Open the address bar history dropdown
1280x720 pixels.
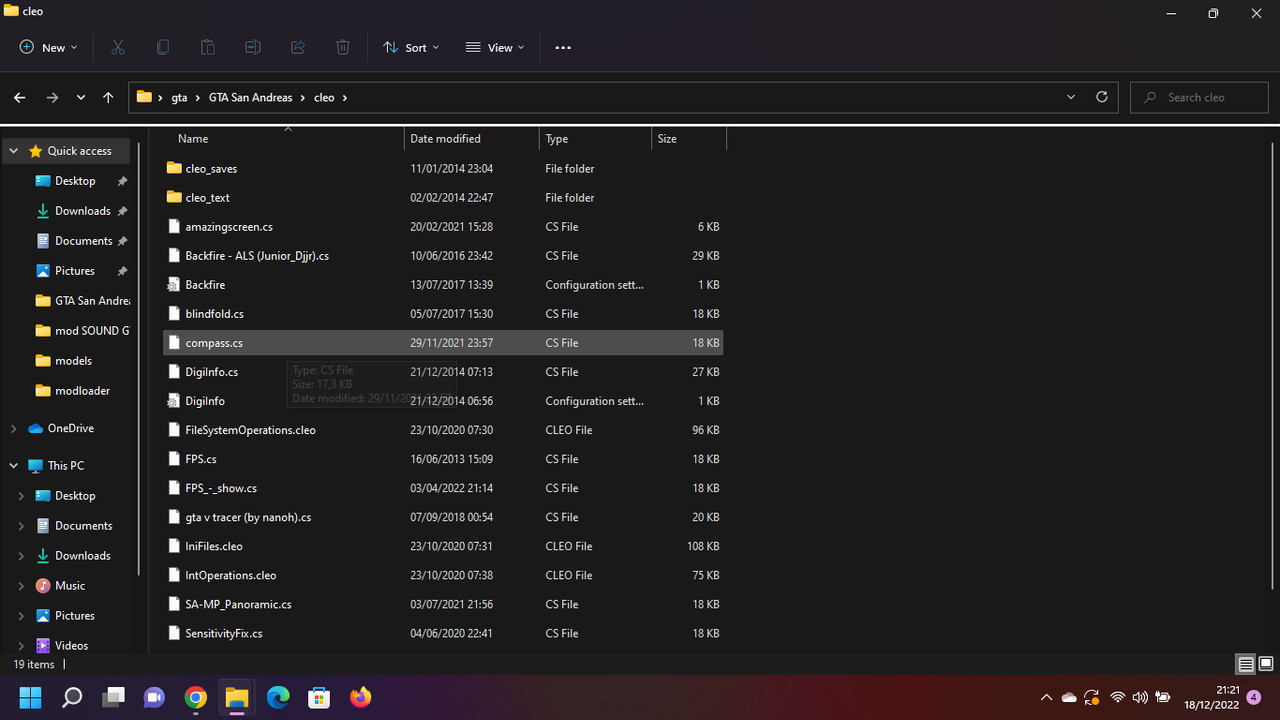pyautogui.click(x=1071, y=97)
